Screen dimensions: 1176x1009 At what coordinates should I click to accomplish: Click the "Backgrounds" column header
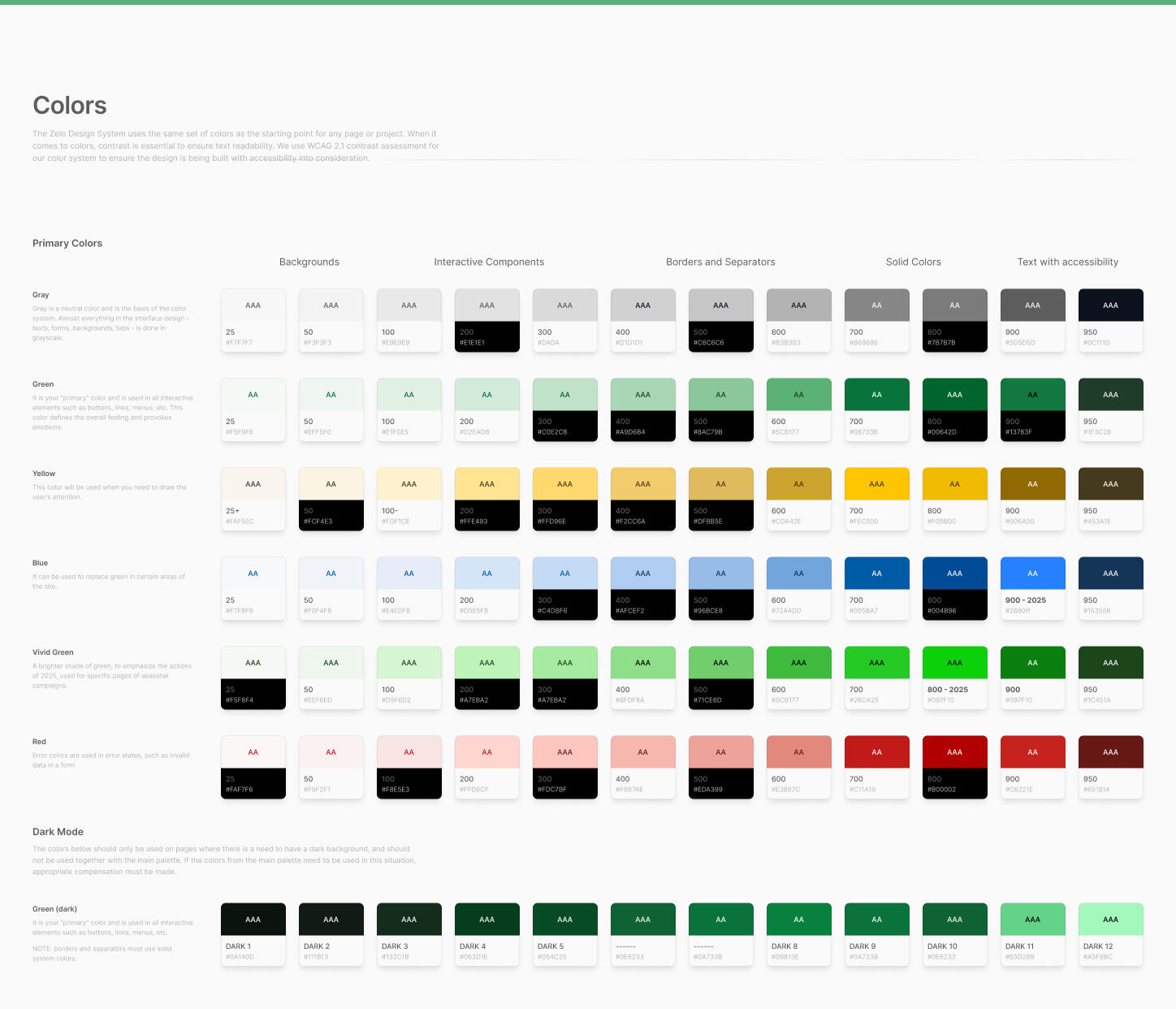309,262
